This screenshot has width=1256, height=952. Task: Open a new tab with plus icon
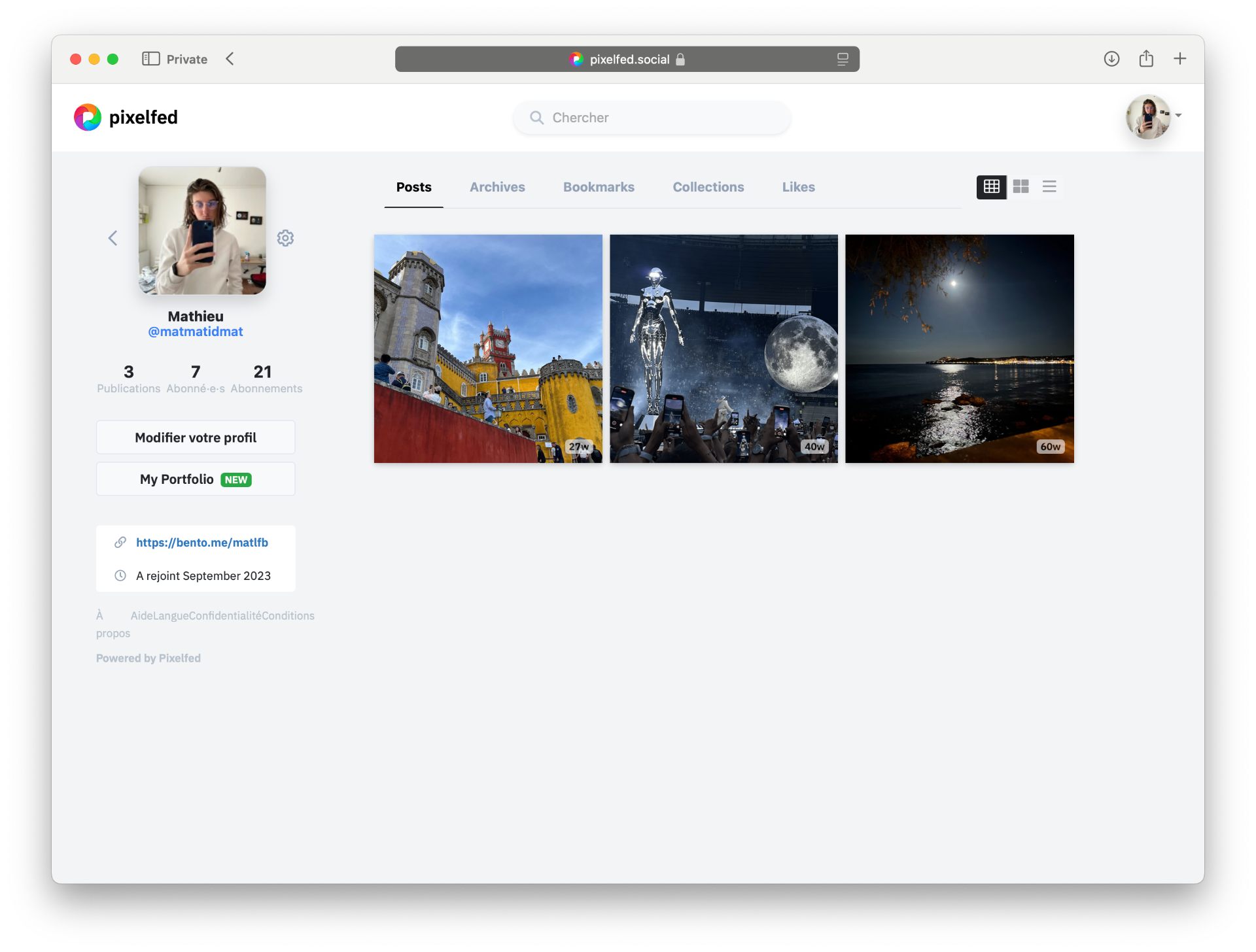tap(1180, 59)
